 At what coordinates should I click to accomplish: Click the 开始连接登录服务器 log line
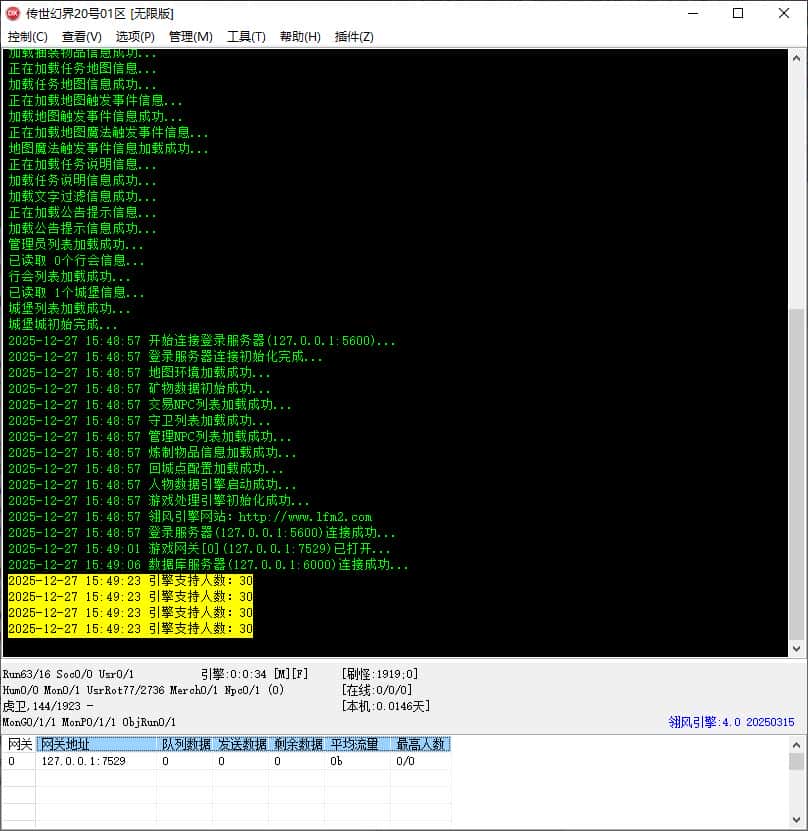pos(202,341)
